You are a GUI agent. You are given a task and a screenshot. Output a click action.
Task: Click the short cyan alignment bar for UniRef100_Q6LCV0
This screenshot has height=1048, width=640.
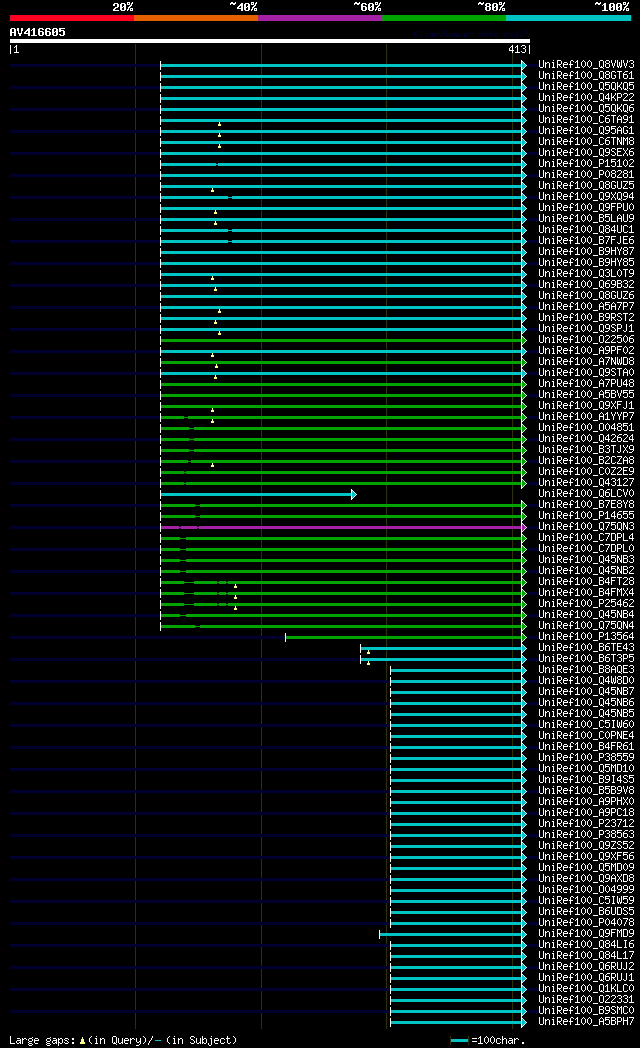click(x=258, y=495)
